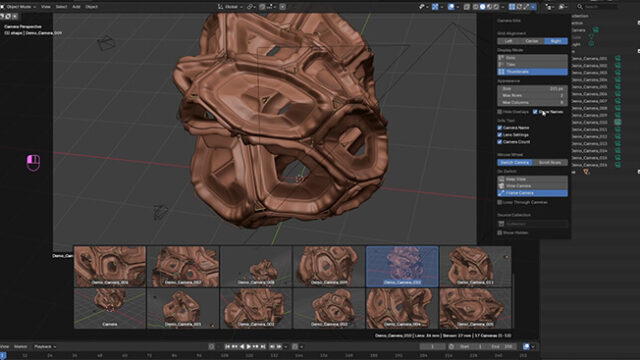The image size is (640, 360).
Task: Choose Switch Camera mouse wheel option
Action: [x=515, y=162]
